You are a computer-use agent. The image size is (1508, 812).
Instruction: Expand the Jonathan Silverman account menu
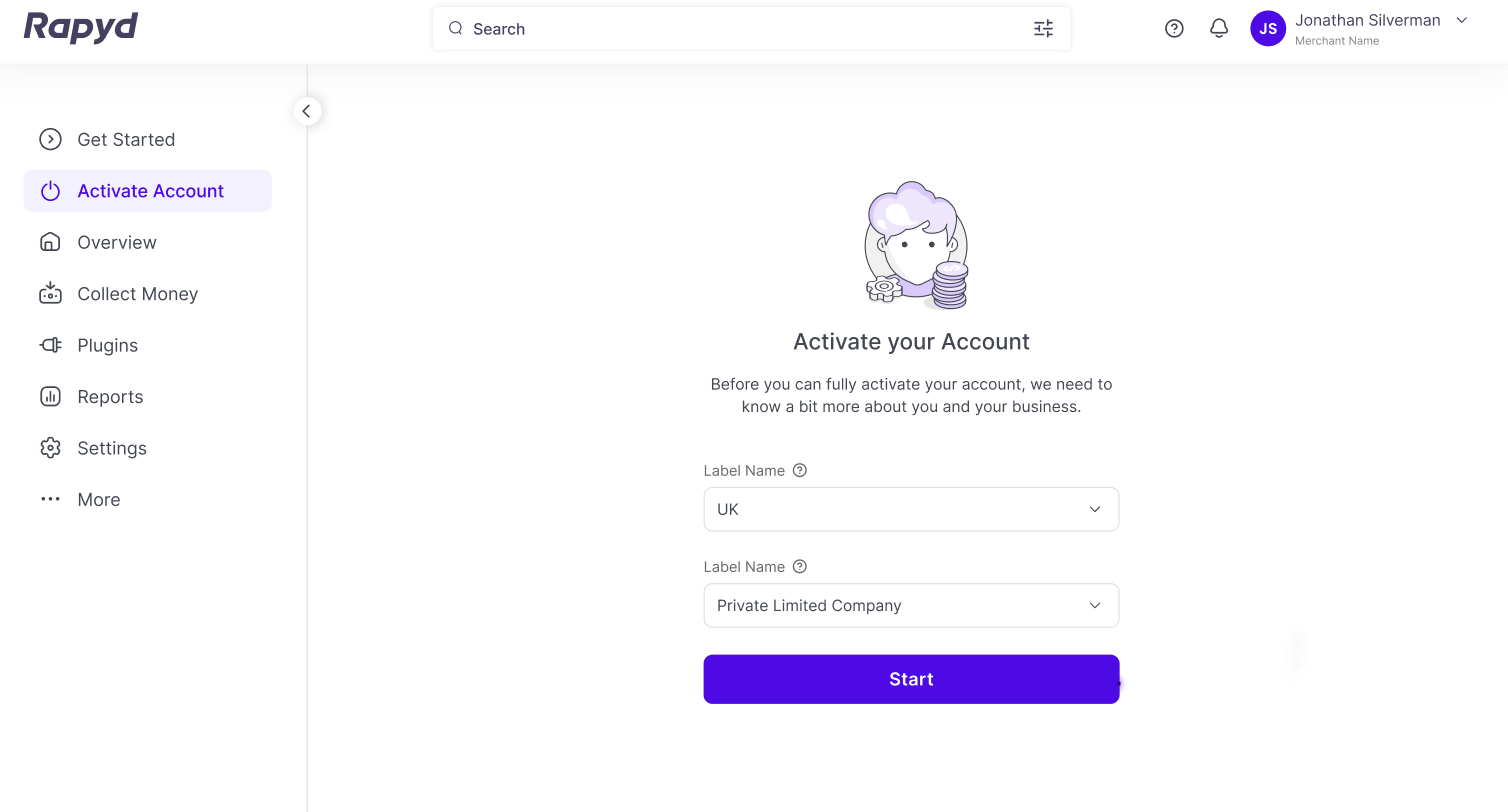[1461, 21]
